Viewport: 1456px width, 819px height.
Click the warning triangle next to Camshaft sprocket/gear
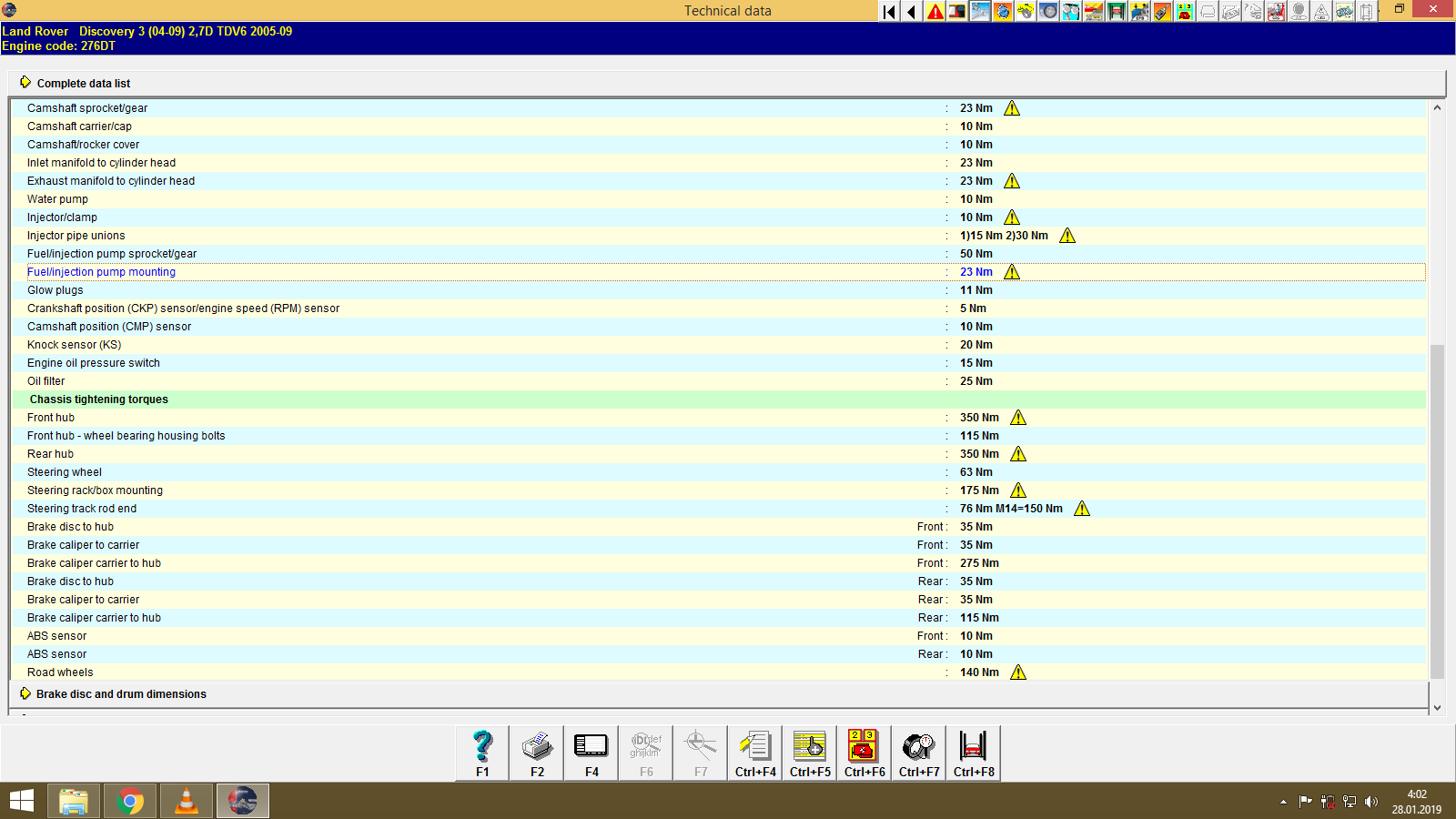pyautogui.click(x=1013, y=107)
